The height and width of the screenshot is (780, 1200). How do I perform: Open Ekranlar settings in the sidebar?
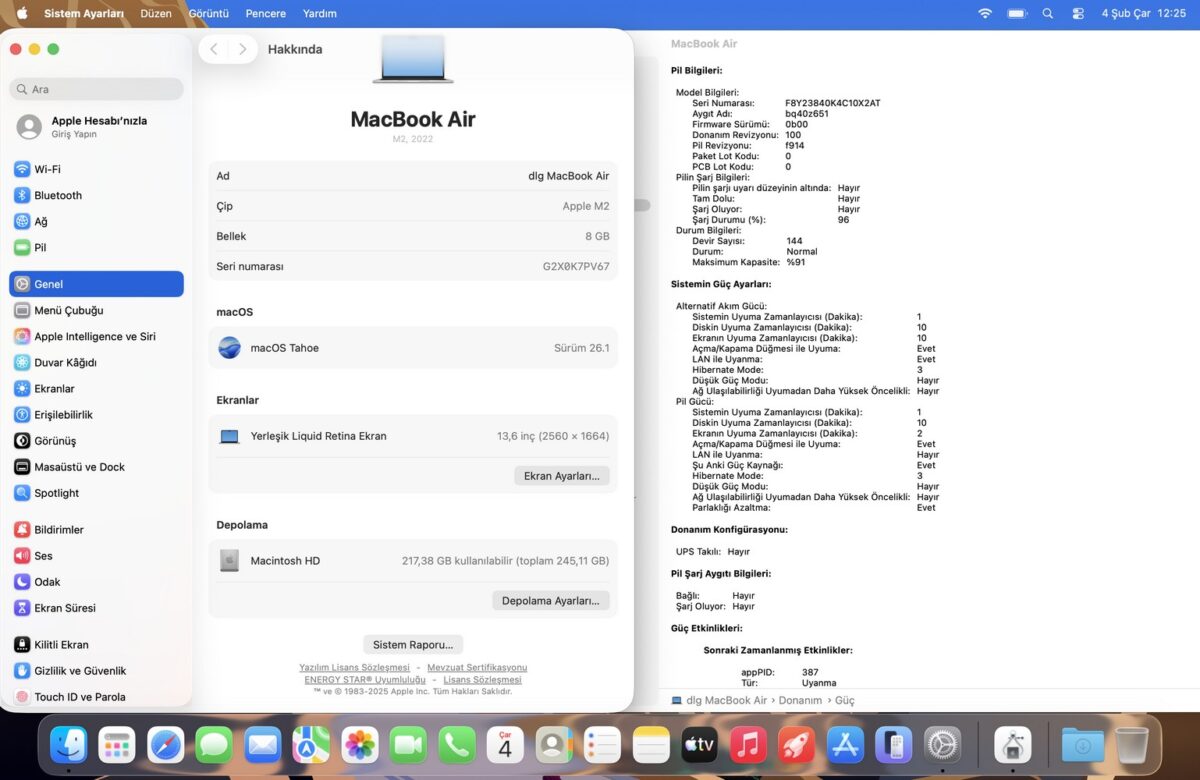pos(96,388)
